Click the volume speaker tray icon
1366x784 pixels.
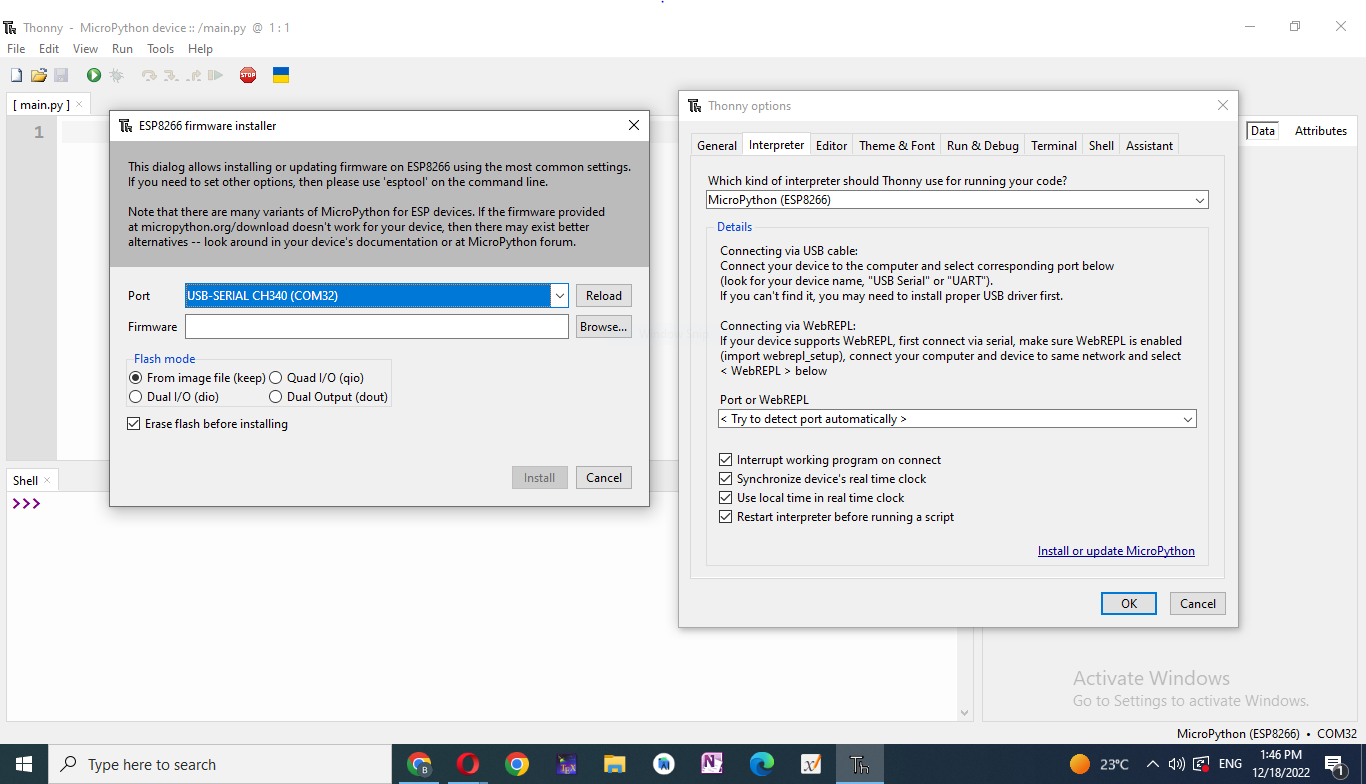[1176, 764]
